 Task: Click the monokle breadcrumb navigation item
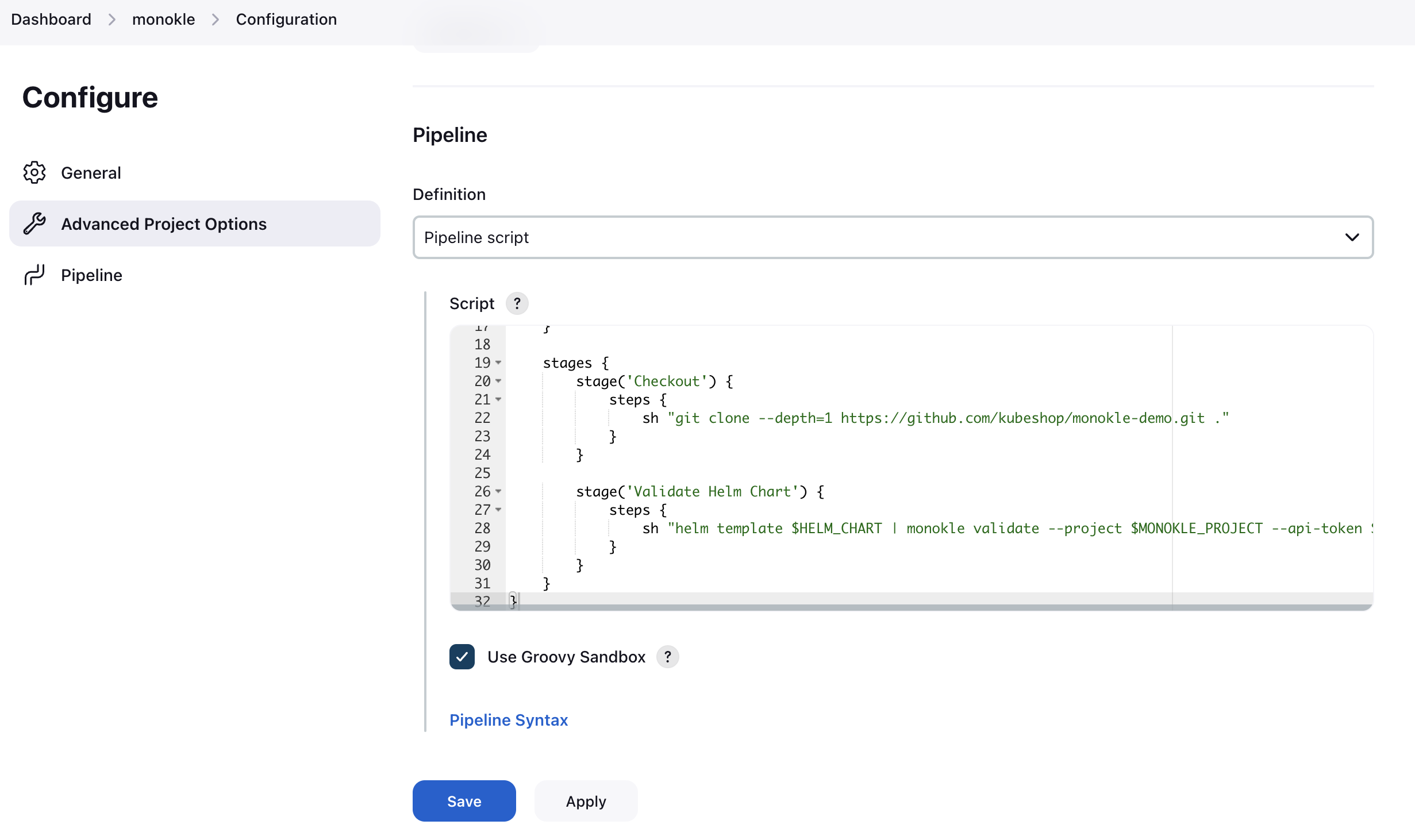[x=162, y=17]
